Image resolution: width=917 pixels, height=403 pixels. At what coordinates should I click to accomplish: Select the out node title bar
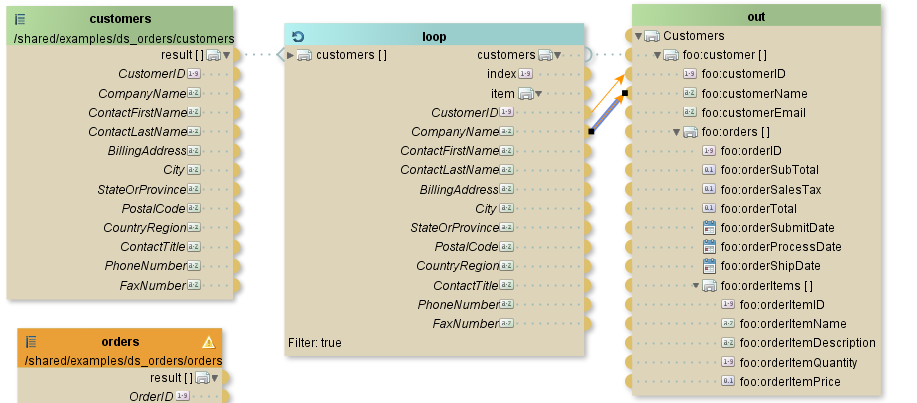[756, 16]
